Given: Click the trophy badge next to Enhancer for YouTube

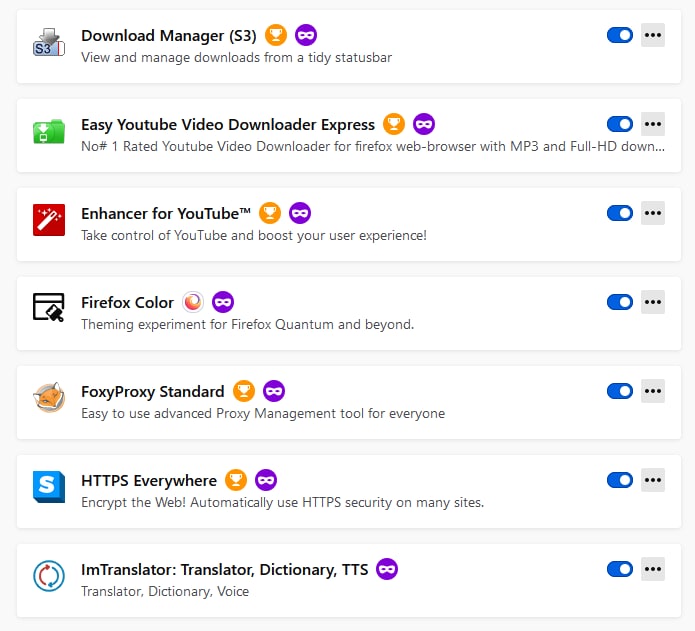Looking at the screenshot, I should pos(270,213).
